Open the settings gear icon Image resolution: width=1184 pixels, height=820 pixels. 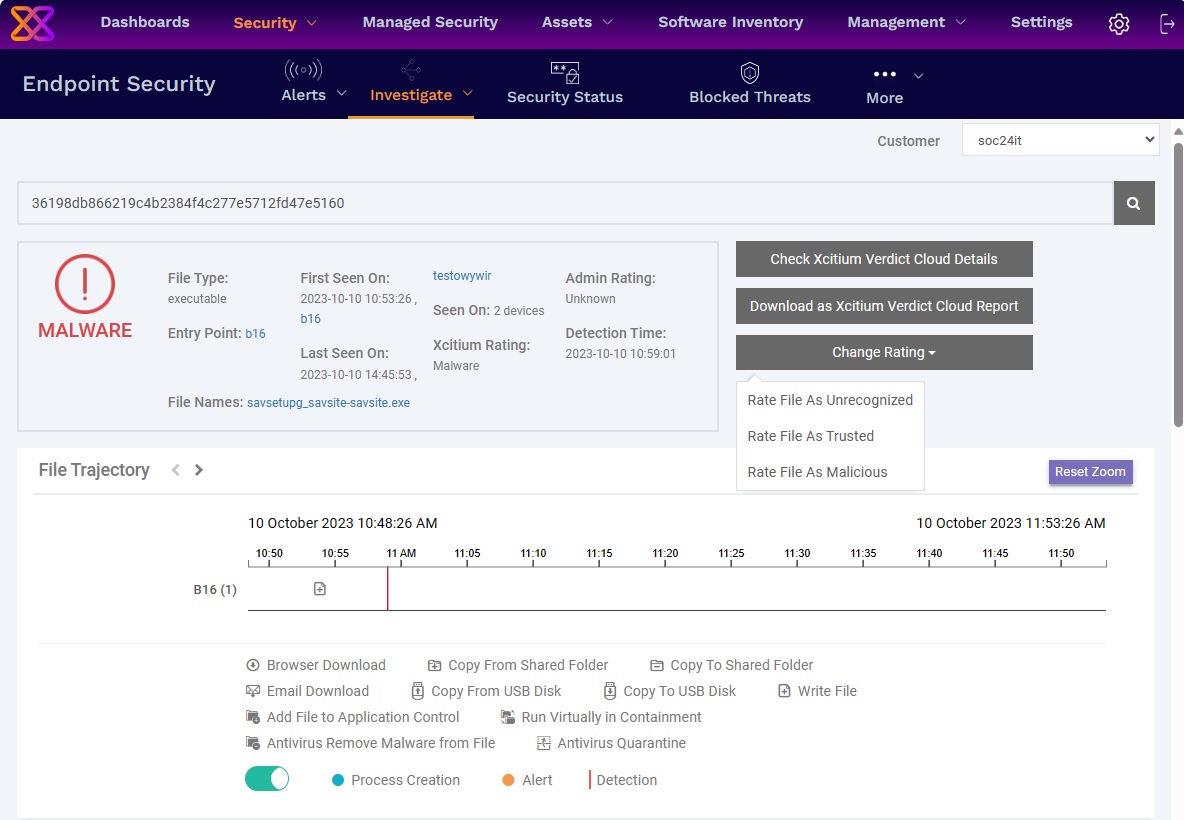tap(1118, 23)
